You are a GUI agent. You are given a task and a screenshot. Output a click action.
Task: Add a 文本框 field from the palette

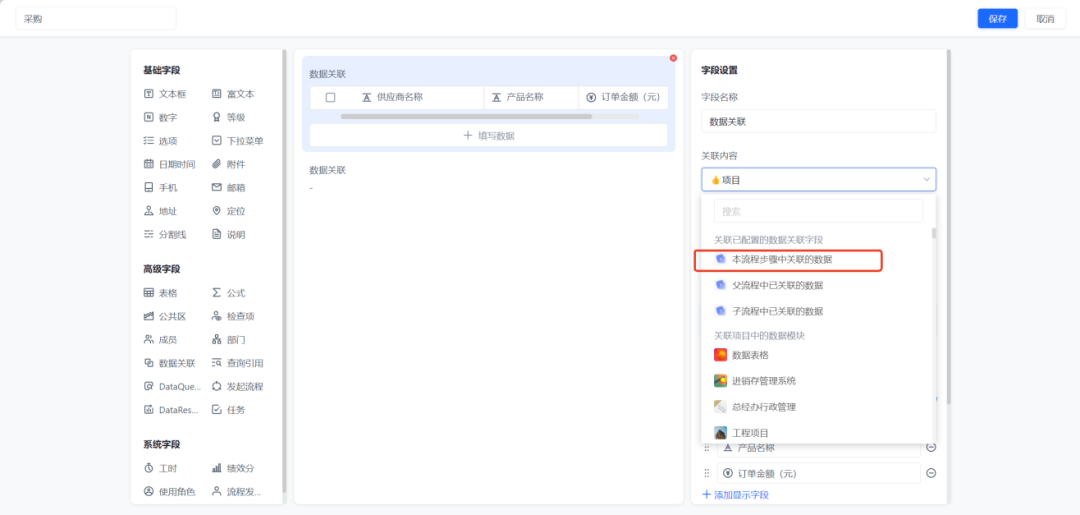(x=165, y=94)
